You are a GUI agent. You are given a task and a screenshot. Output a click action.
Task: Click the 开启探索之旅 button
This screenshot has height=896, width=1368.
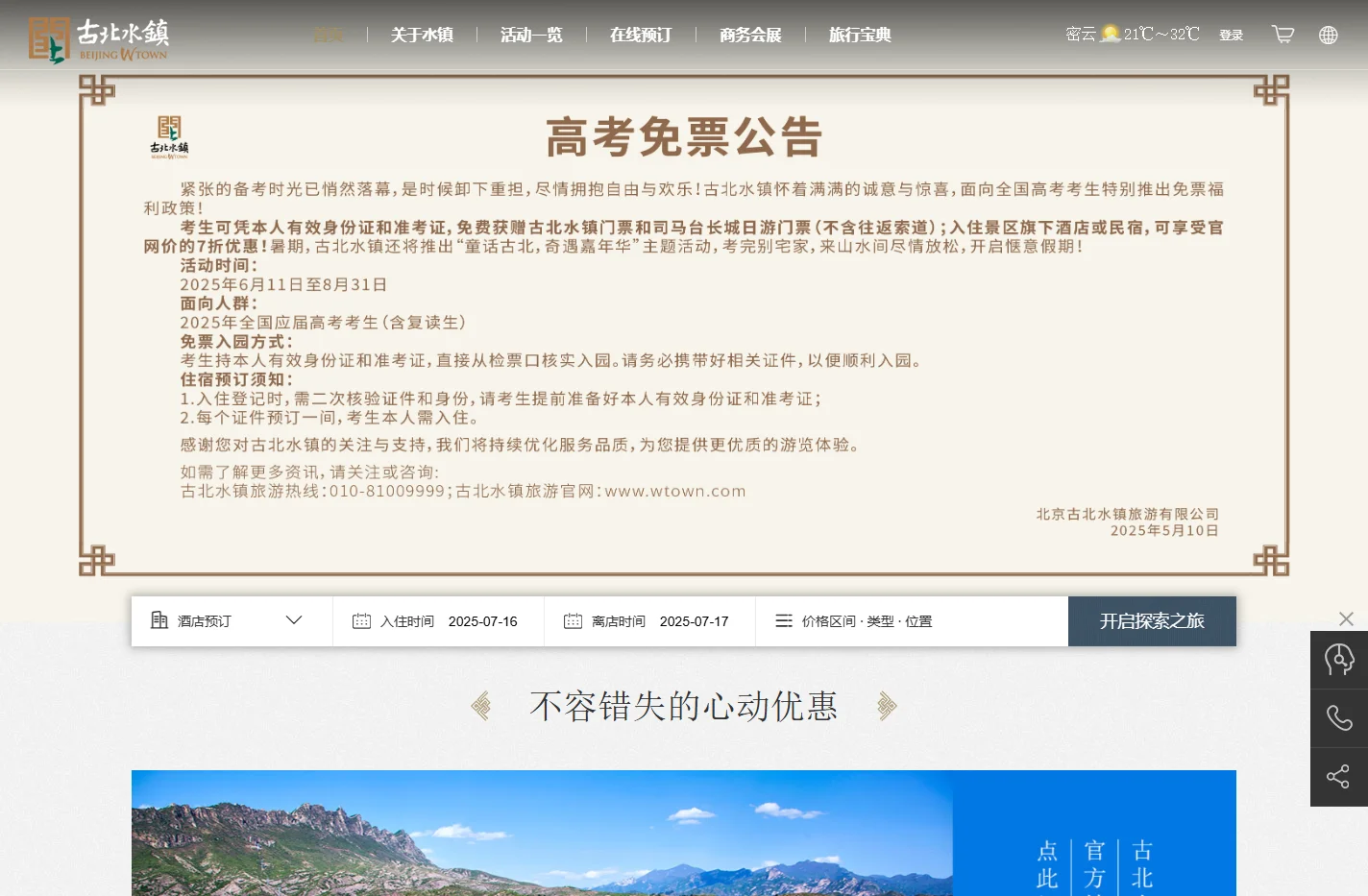[x=1152, y=621]
